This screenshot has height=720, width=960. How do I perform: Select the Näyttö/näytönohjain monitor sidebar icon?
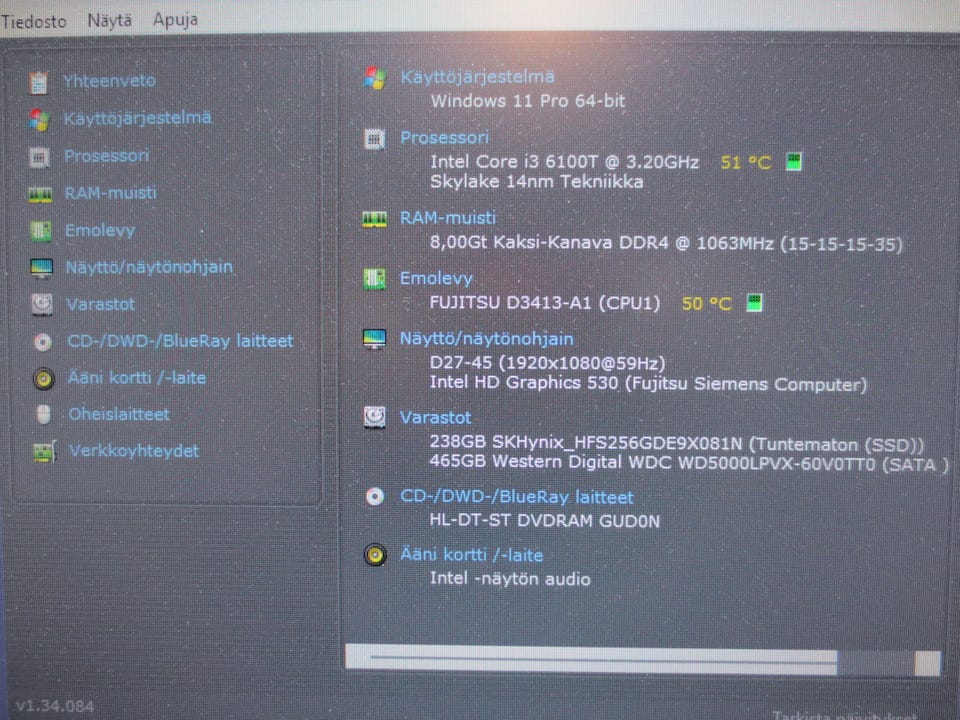pyautogui.click(x=41, y=268)
